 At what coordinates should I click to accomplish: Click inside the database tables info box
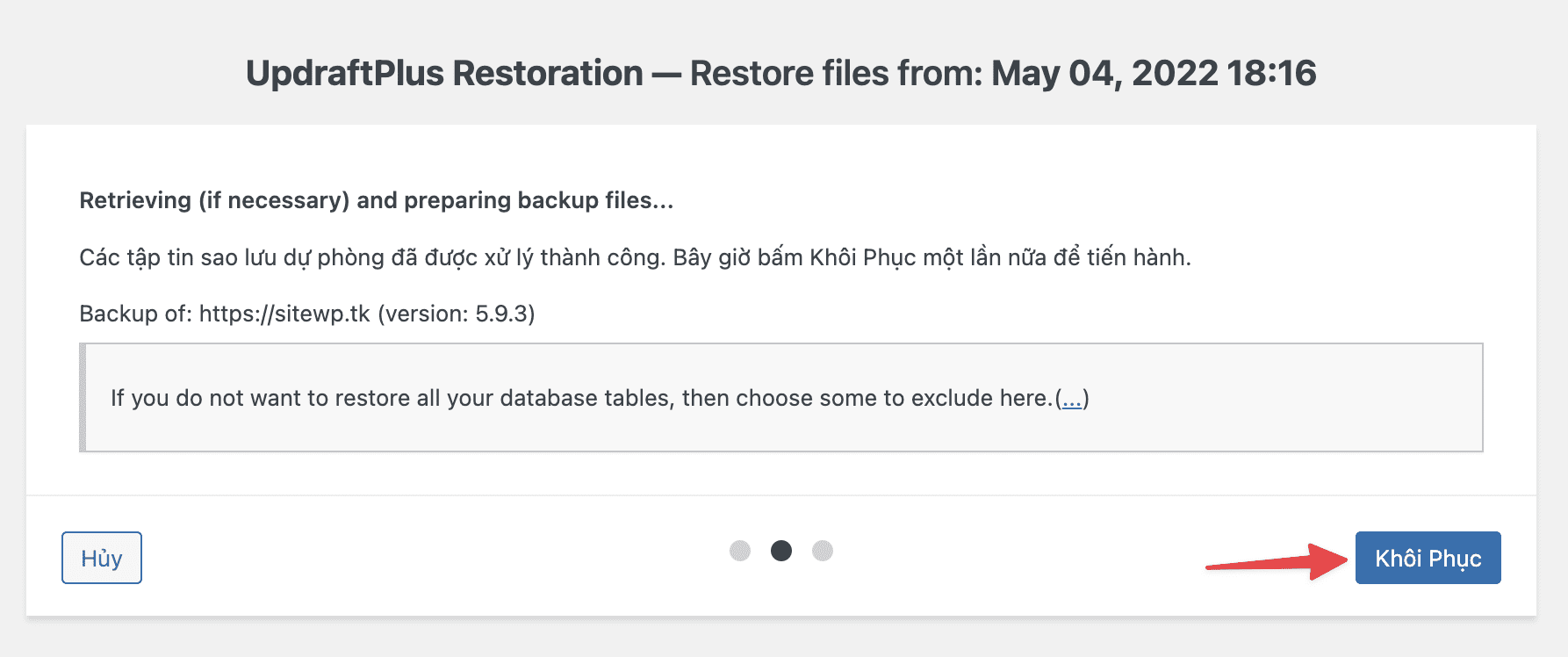coord(781,397)
